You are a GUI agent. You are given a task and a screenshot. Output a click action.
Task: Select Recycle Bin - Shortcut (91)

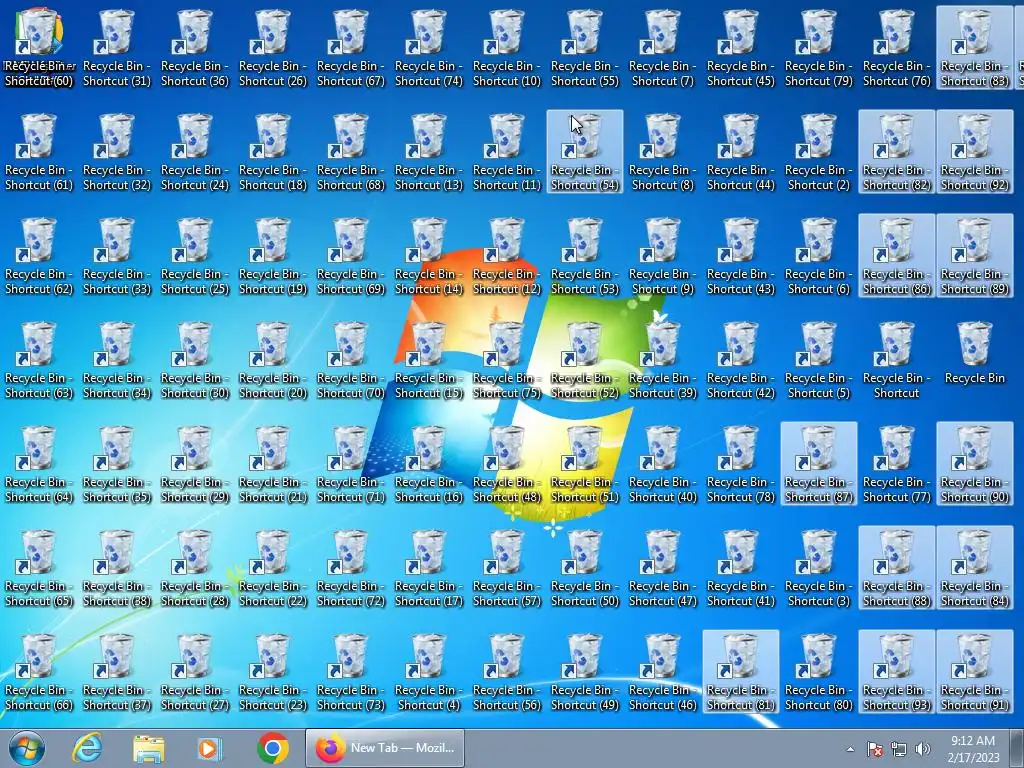[975, 671]
